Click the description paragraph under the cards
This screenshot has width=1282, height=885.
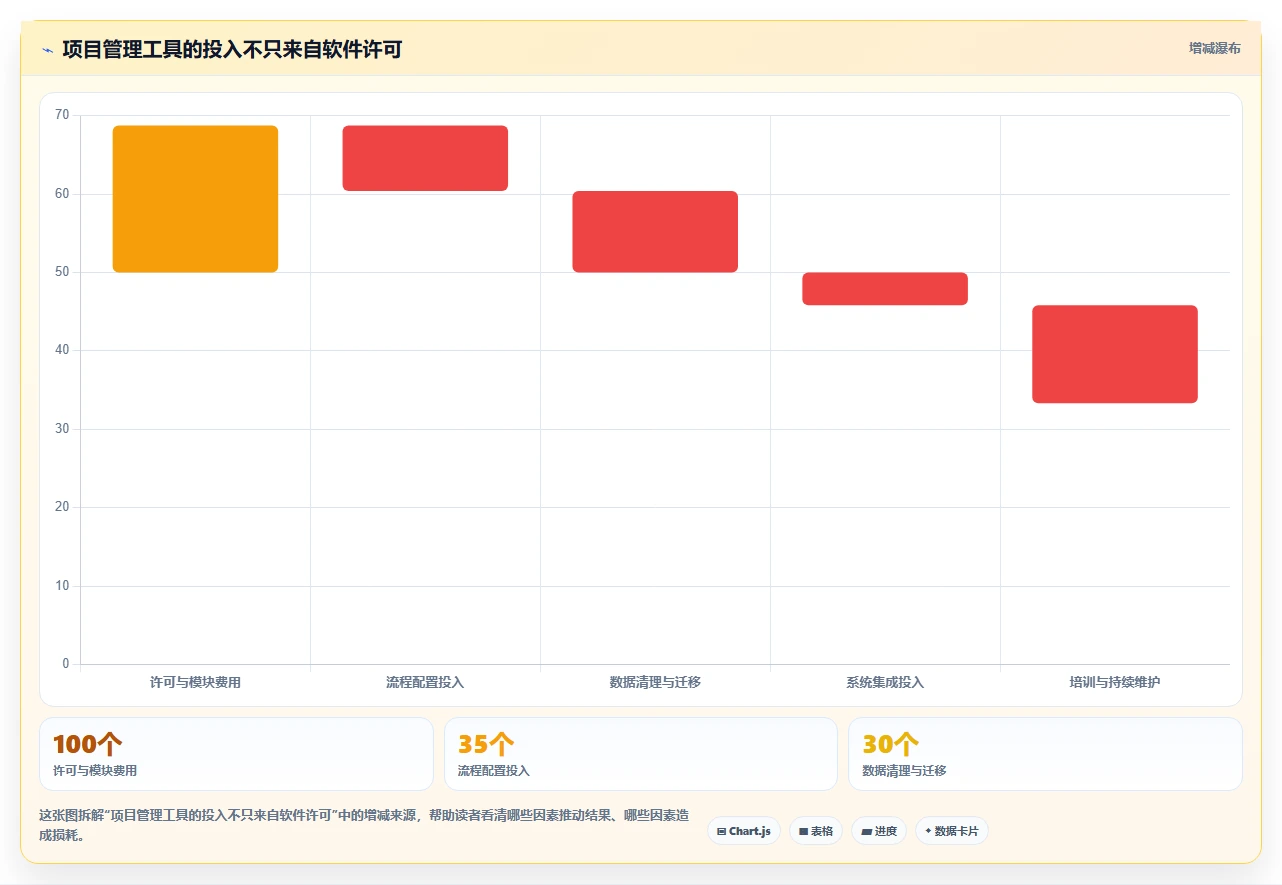tap(364, 825)
